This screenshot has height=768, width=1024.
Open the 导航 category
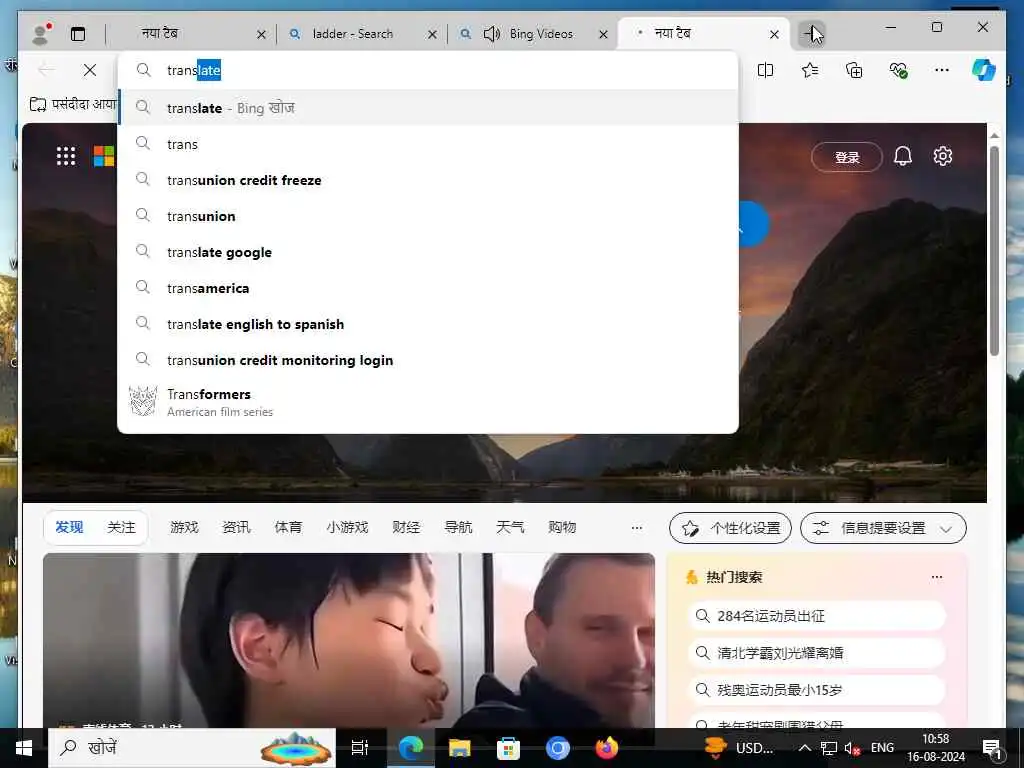[458, 527]
